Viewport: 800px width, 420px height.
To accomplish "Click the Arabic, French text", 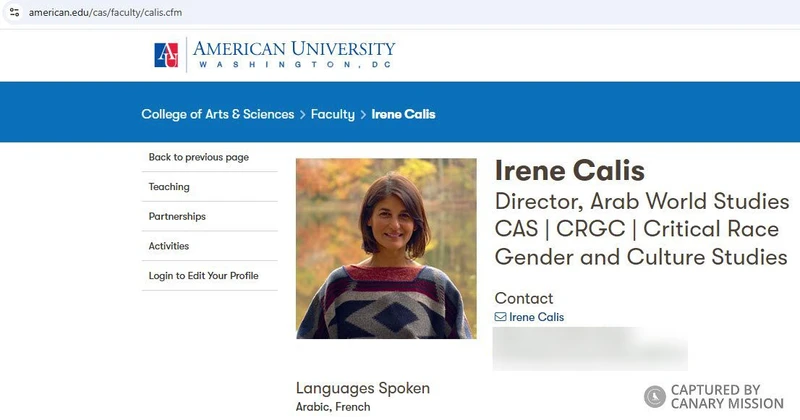I will click(333, 407).
